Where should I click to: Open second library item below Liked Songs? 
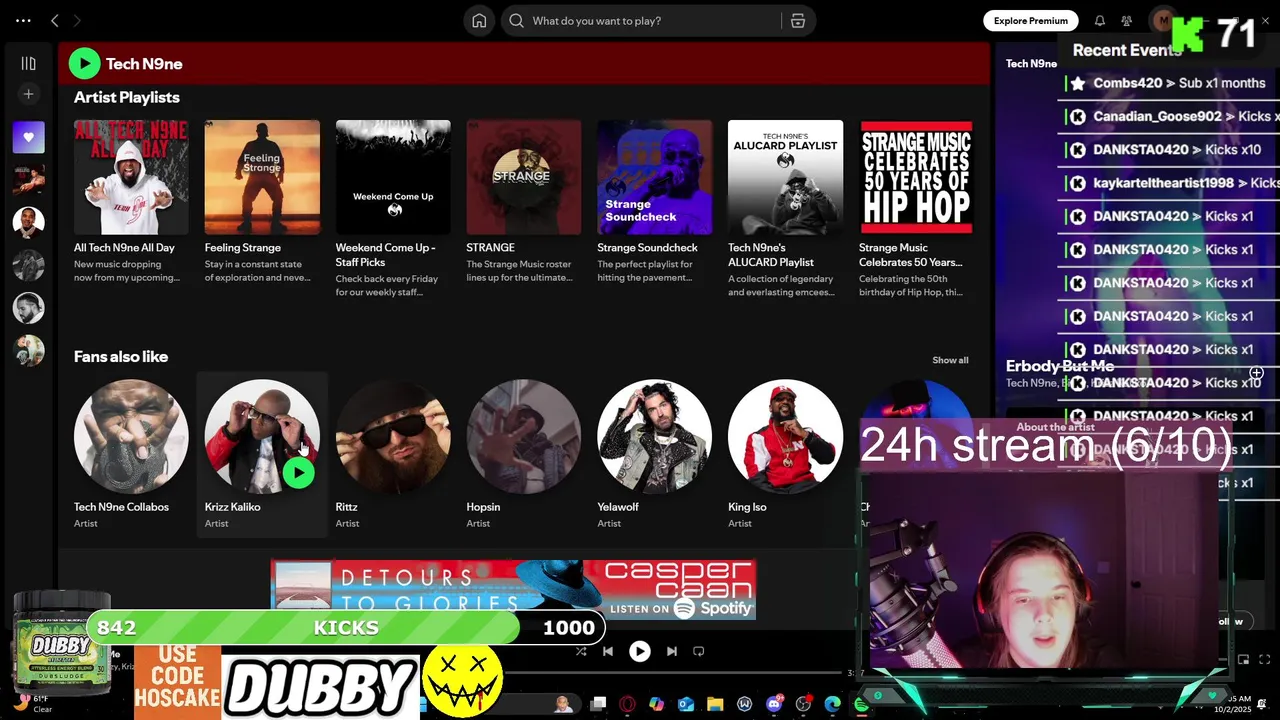(28, 180)
